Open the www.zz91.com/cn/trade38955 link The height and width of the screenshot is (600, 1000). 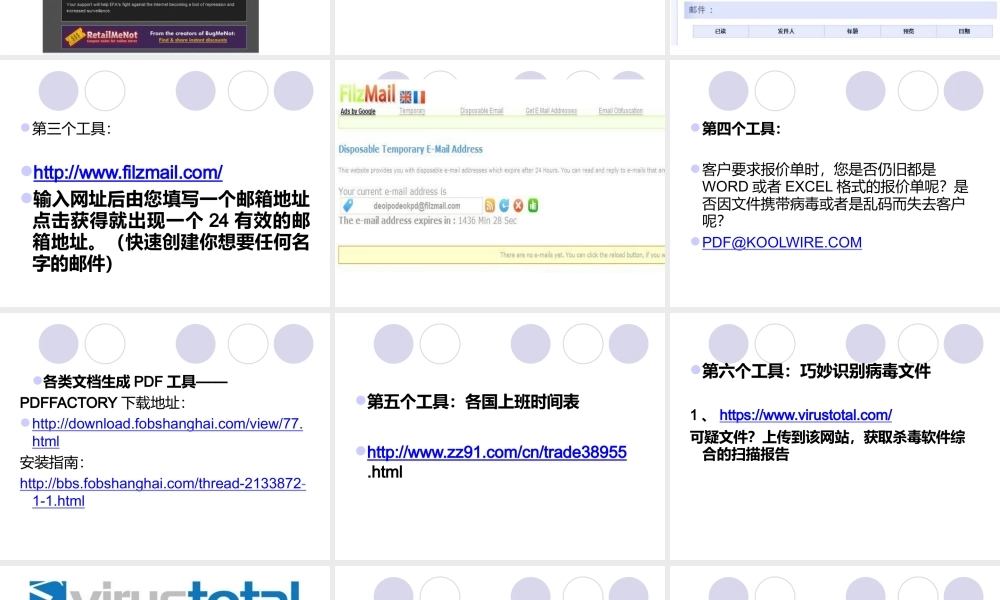tap(497, 452)
